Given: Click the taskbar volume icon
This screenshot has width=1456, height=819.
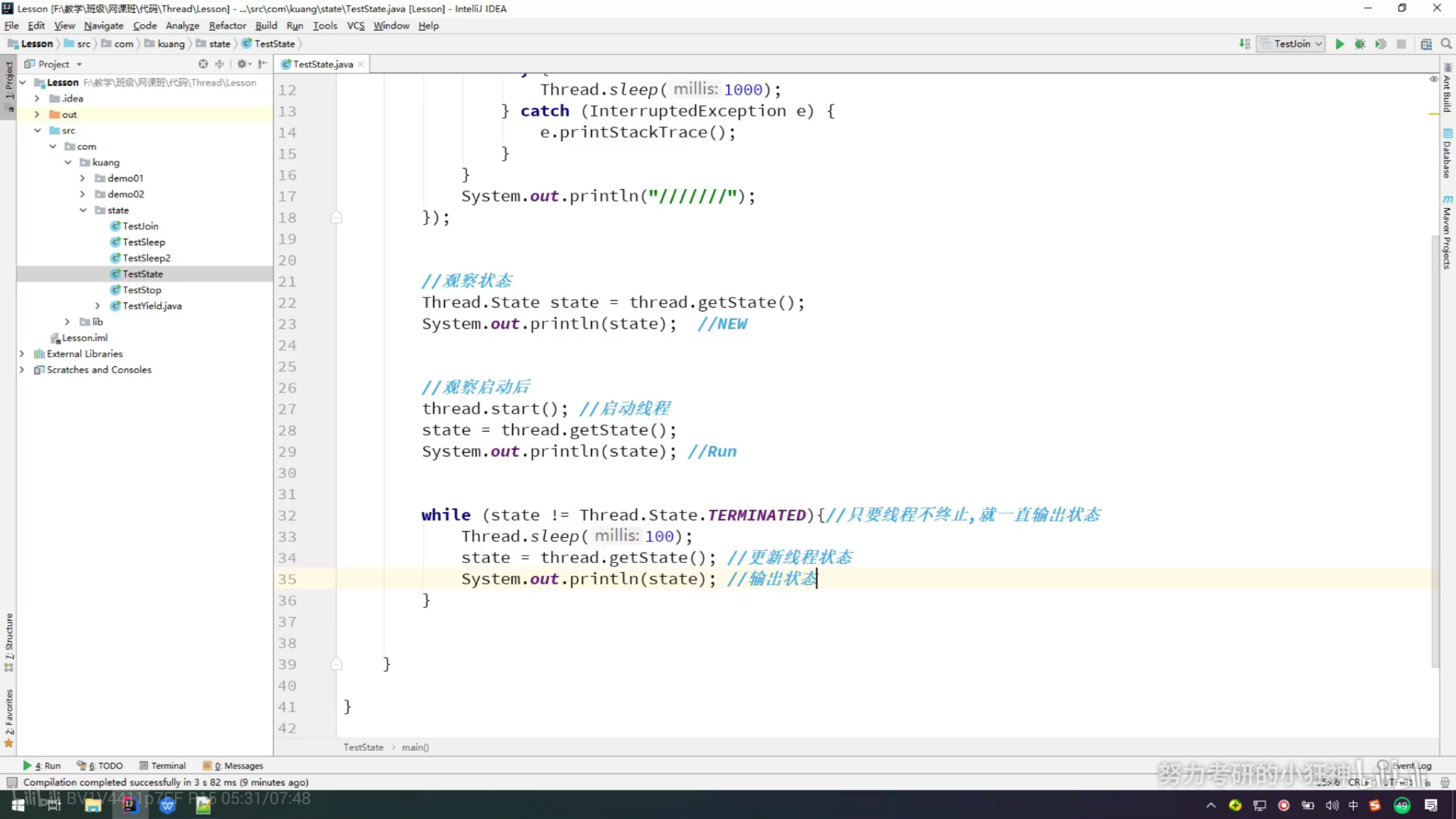Looking at the screenshot, I should (x=1332, y=805).
